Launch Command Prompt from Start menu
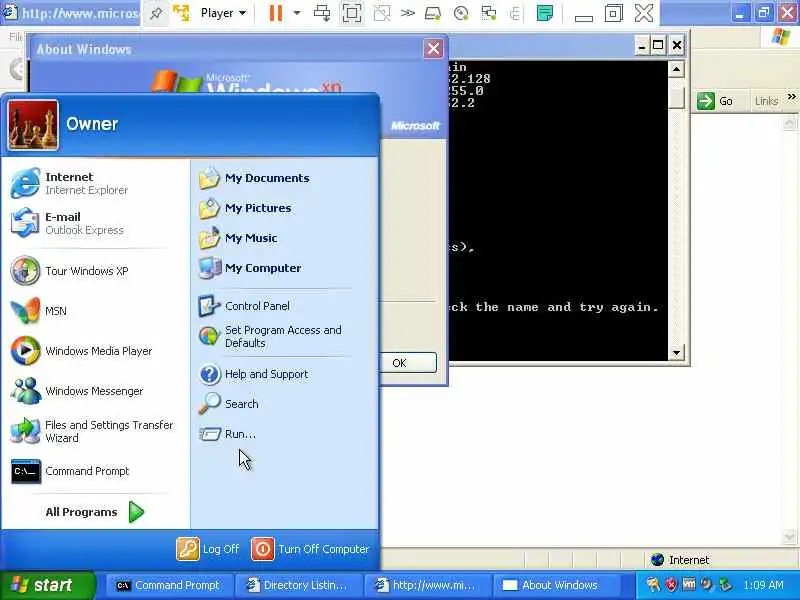800x600 pixels. (70, 471)
